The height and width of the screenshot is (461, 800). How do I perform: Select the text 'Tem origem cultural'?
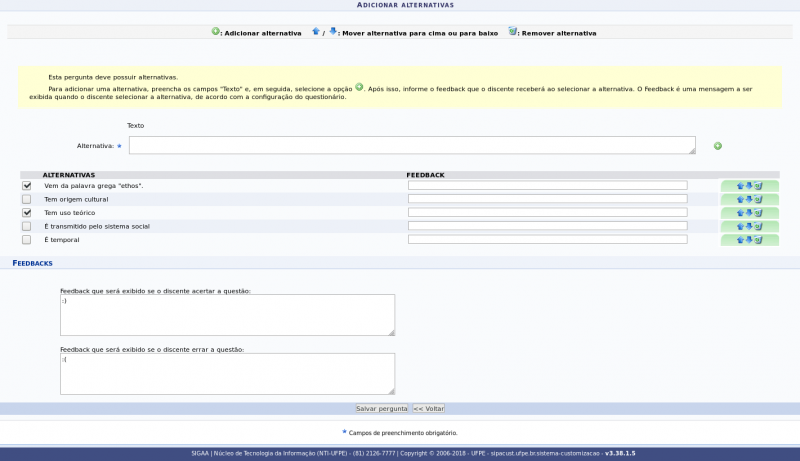(x=76, y=199)
